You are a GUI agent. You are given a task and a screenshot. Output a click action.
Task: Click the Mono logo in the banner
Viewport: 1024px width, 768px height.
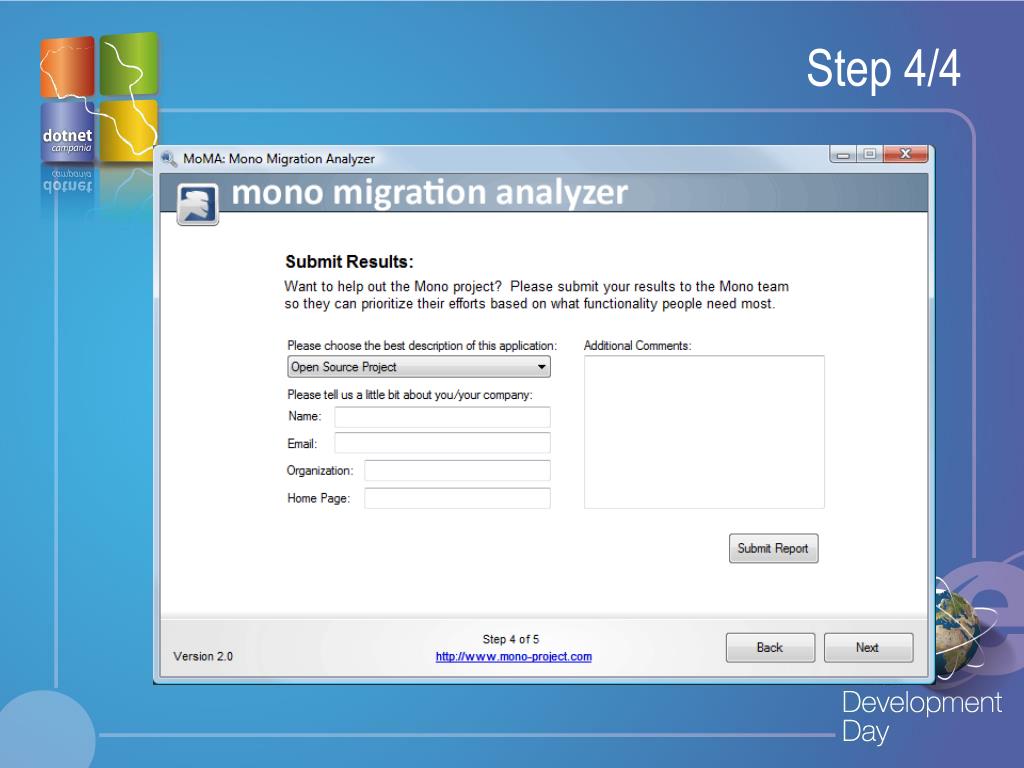pos(198,204)
